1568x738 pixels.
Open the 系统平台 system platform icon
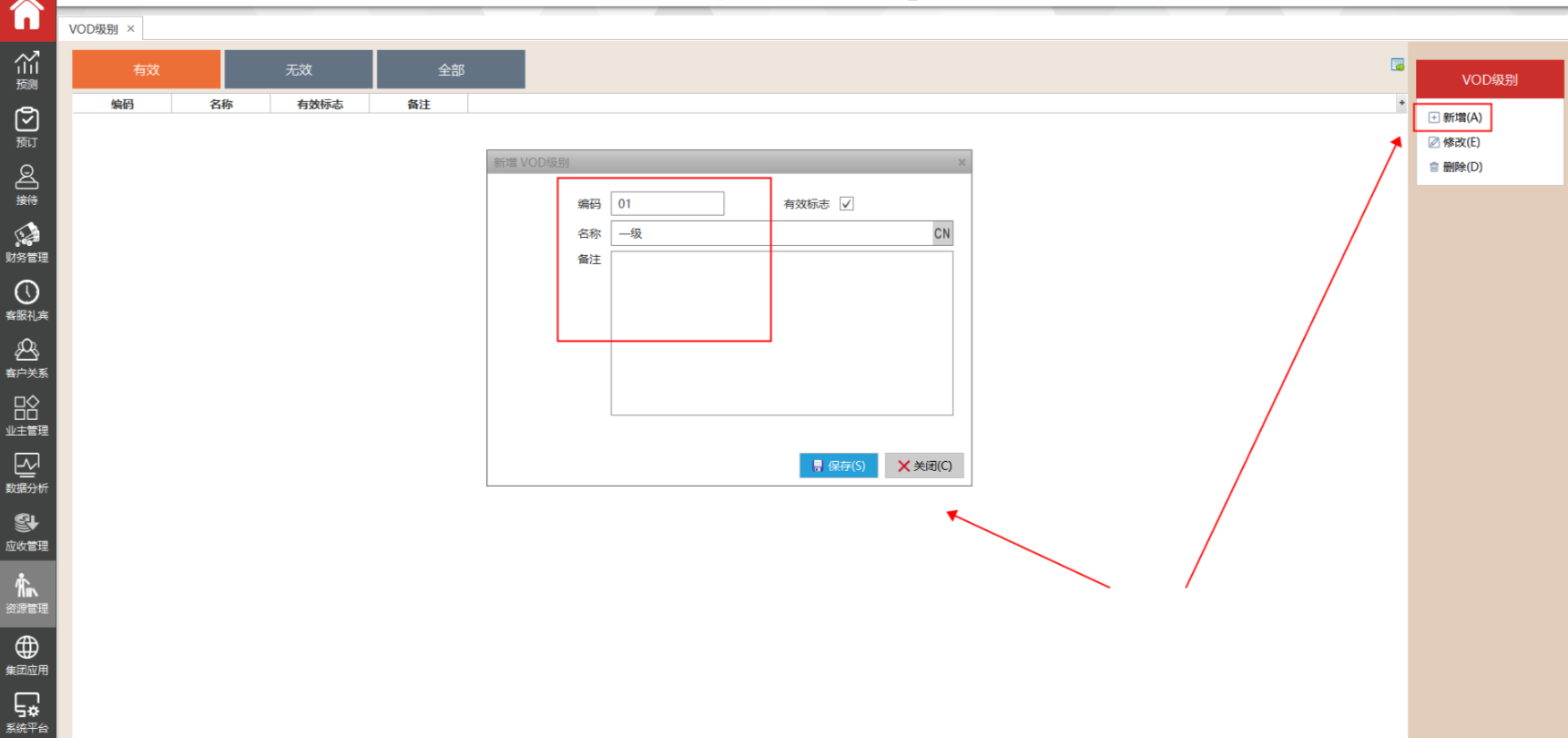pos(27,712)
